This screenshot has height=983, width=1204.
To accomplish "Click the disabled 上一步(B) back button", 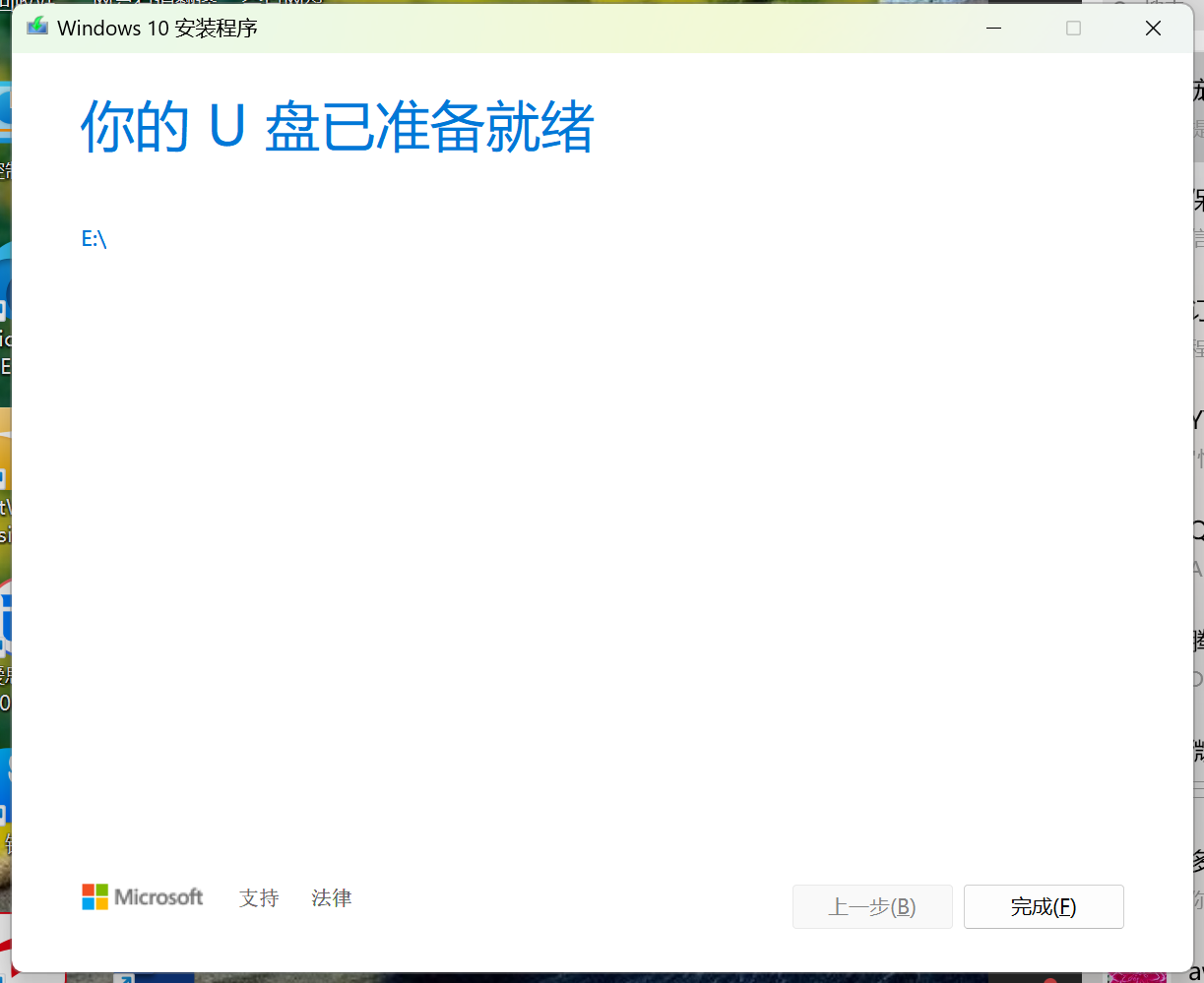I will click(x=872, y=906).
